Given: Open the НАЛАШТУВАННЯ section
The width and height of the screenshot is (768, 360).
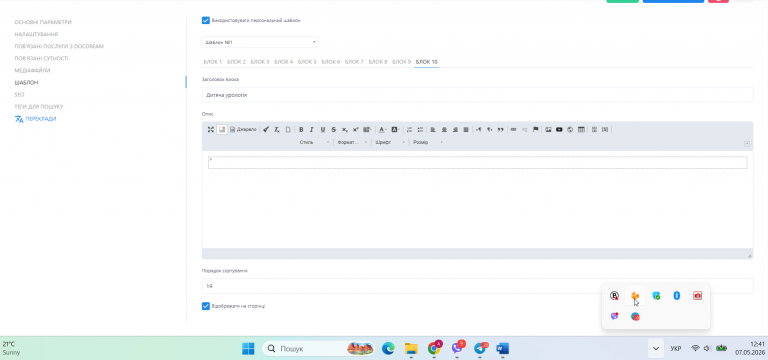Looking at the screenshot, I should pos(36,34).
